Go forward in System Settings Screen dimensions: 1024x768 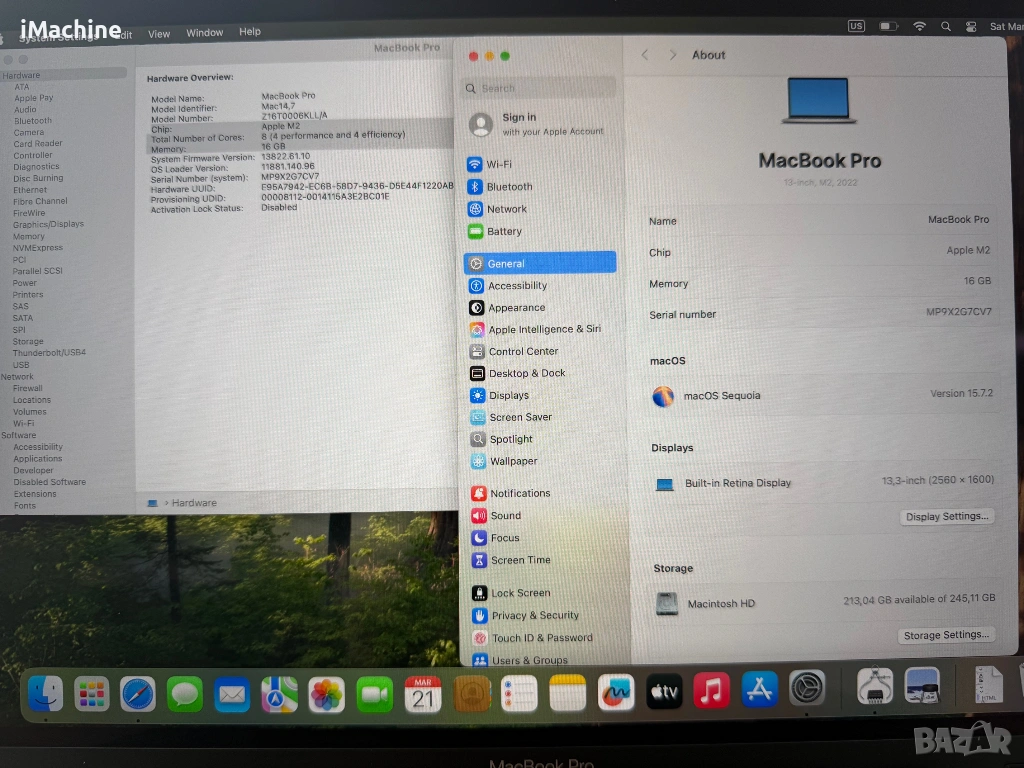tap(673, 55)
